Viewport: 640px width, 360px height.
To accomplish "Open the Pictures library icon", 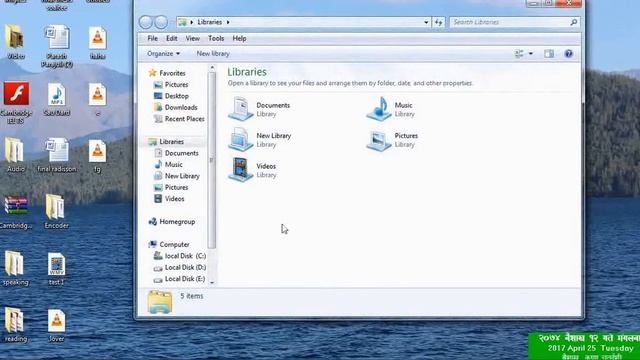I will [379, 141].
